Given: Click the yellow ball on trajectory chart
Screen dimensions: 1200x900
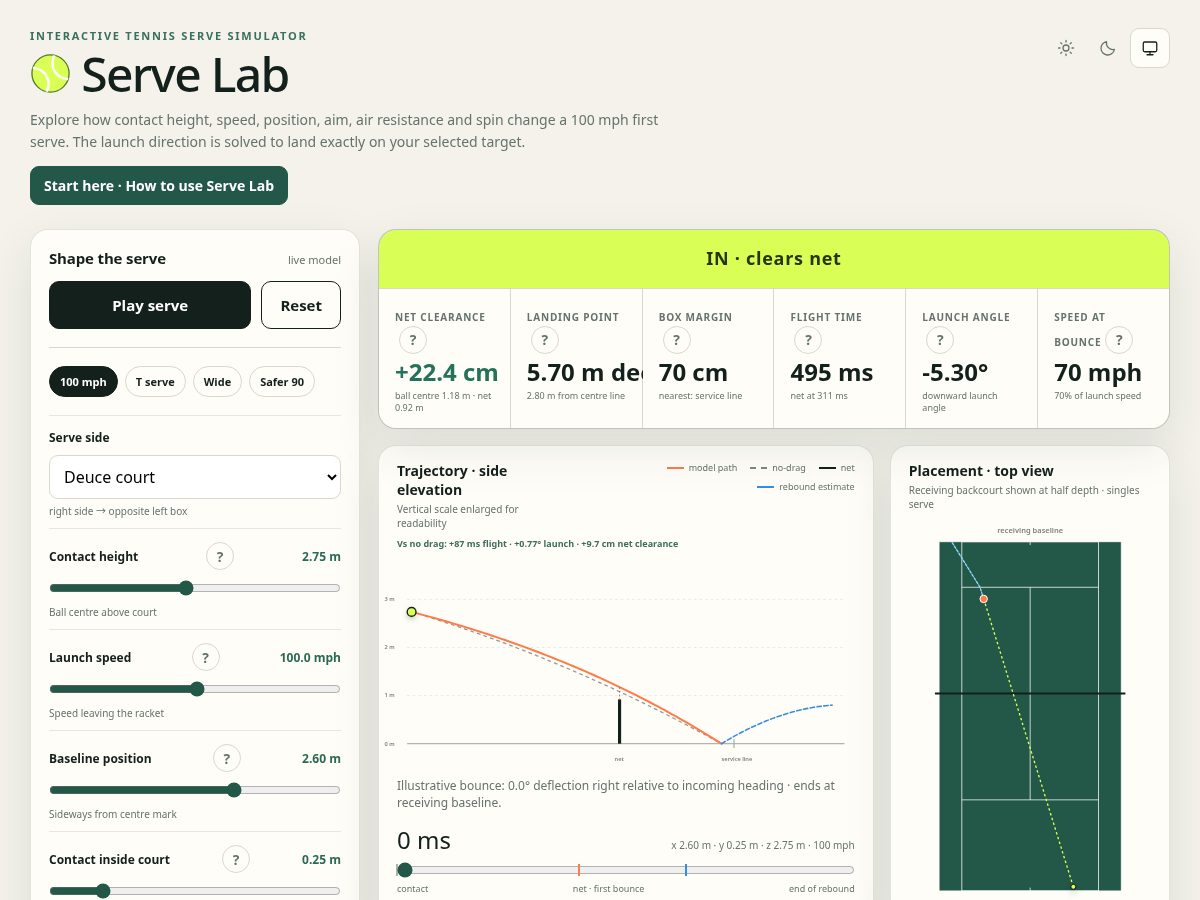Looking at the screenshot, I should 411,612.
